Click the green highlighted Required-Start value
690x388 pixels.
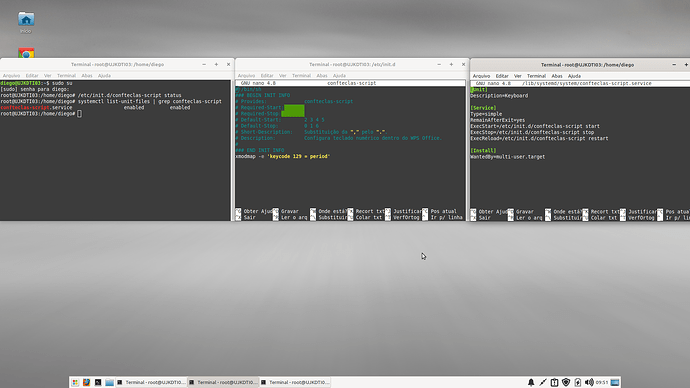pyautogui.click(x=294, y=107)
